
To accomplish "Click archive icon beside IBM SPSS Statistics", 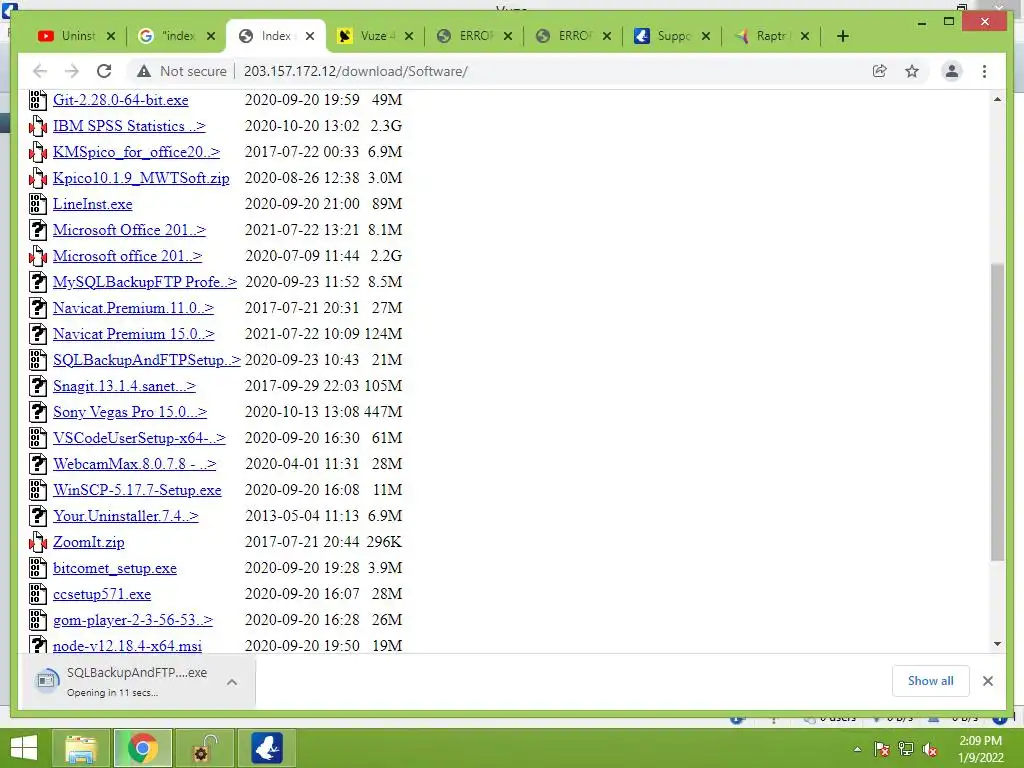I will point(38,126).
